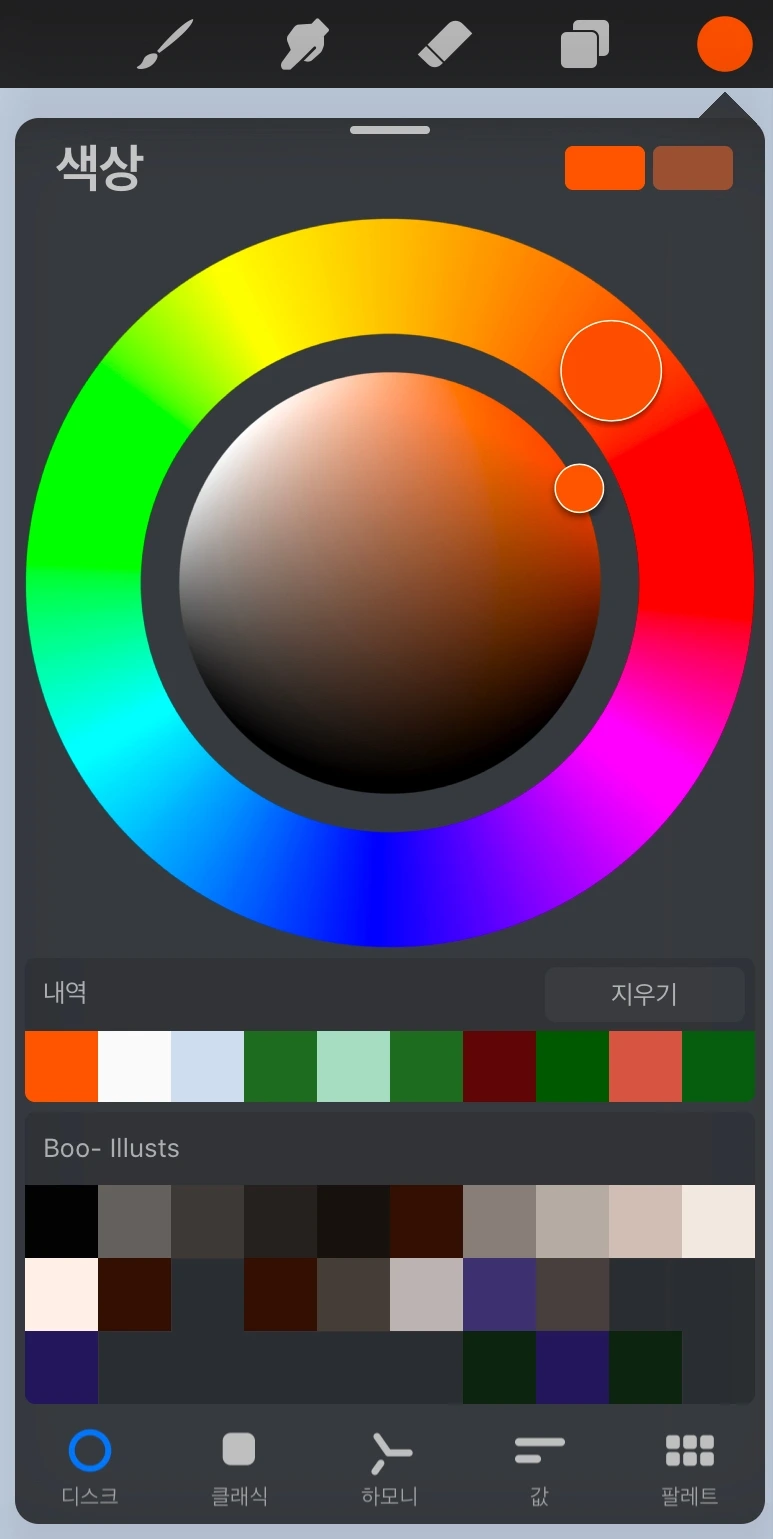
Task: Pick medium gray swatch next to black
Action: pyautogui.click(x=134, y=1221)
